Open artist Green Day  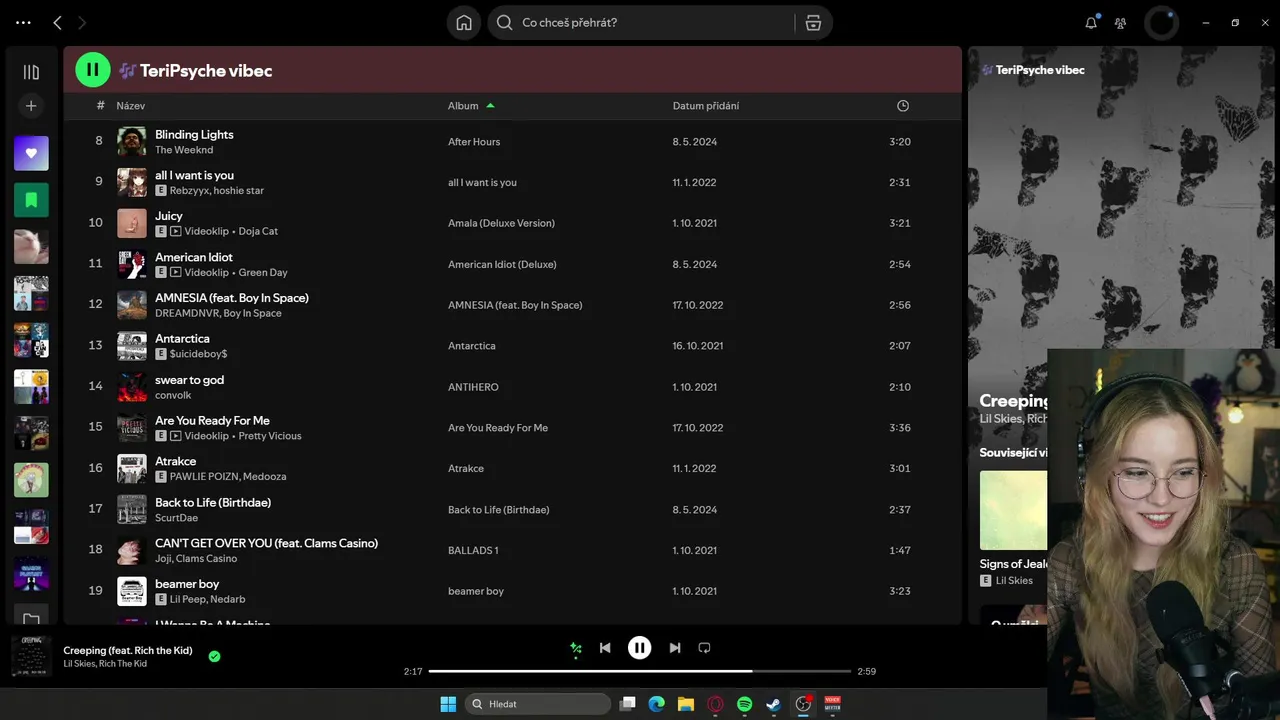click(263, 272)
